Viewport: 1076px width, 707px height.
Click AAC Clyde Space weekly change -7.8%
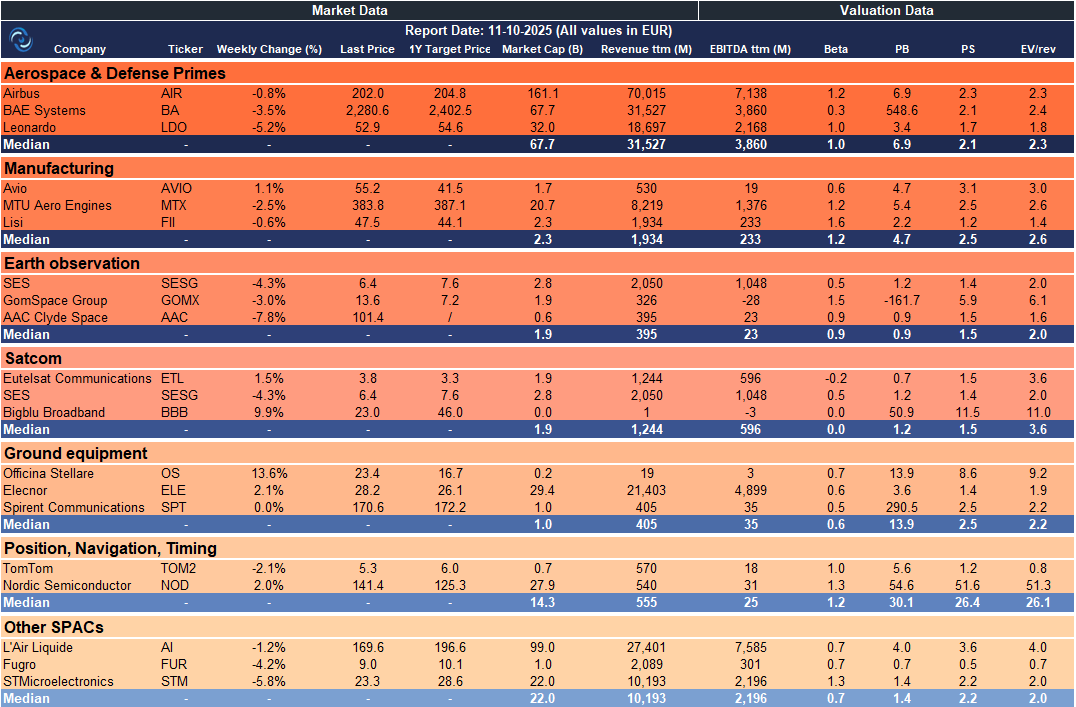[269, 318]
